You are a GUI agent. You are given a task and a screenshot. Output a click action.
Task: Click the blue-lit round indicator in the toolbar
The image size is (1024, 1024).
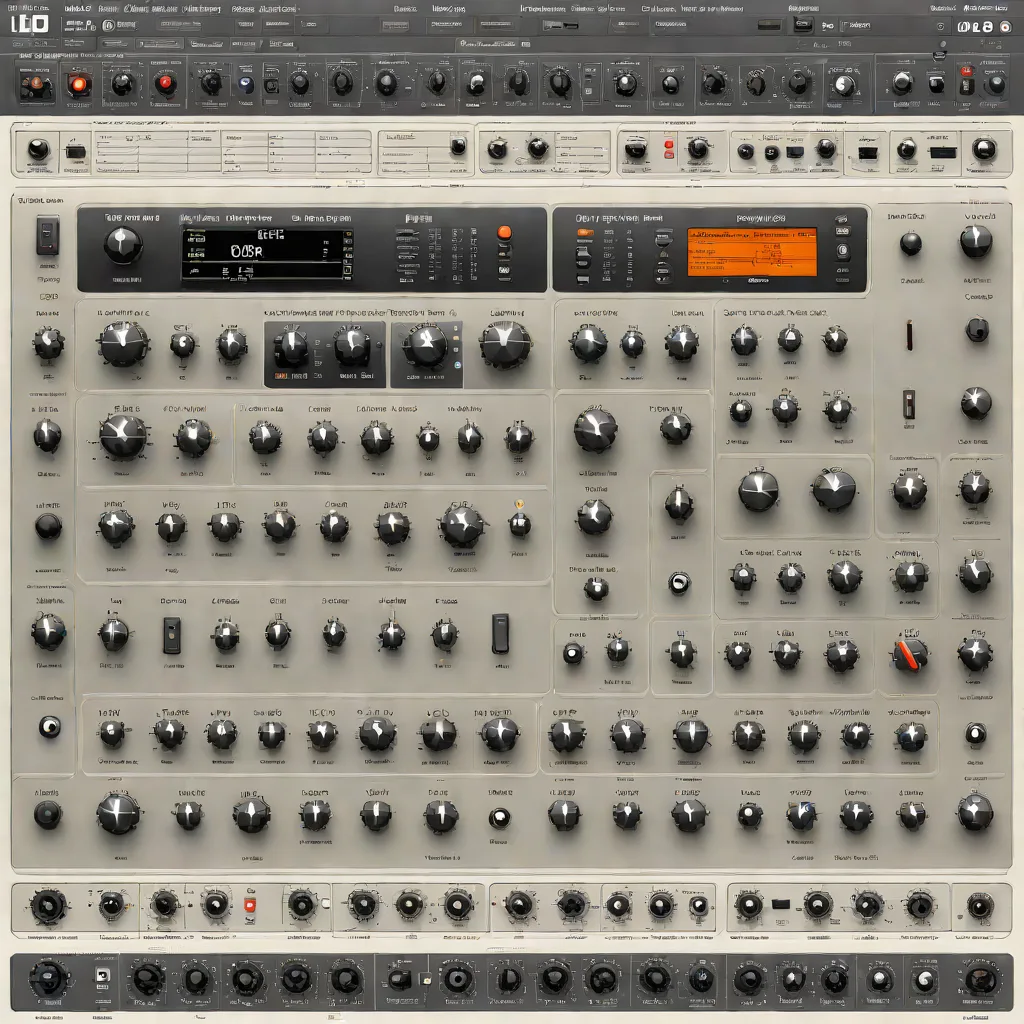246,84
